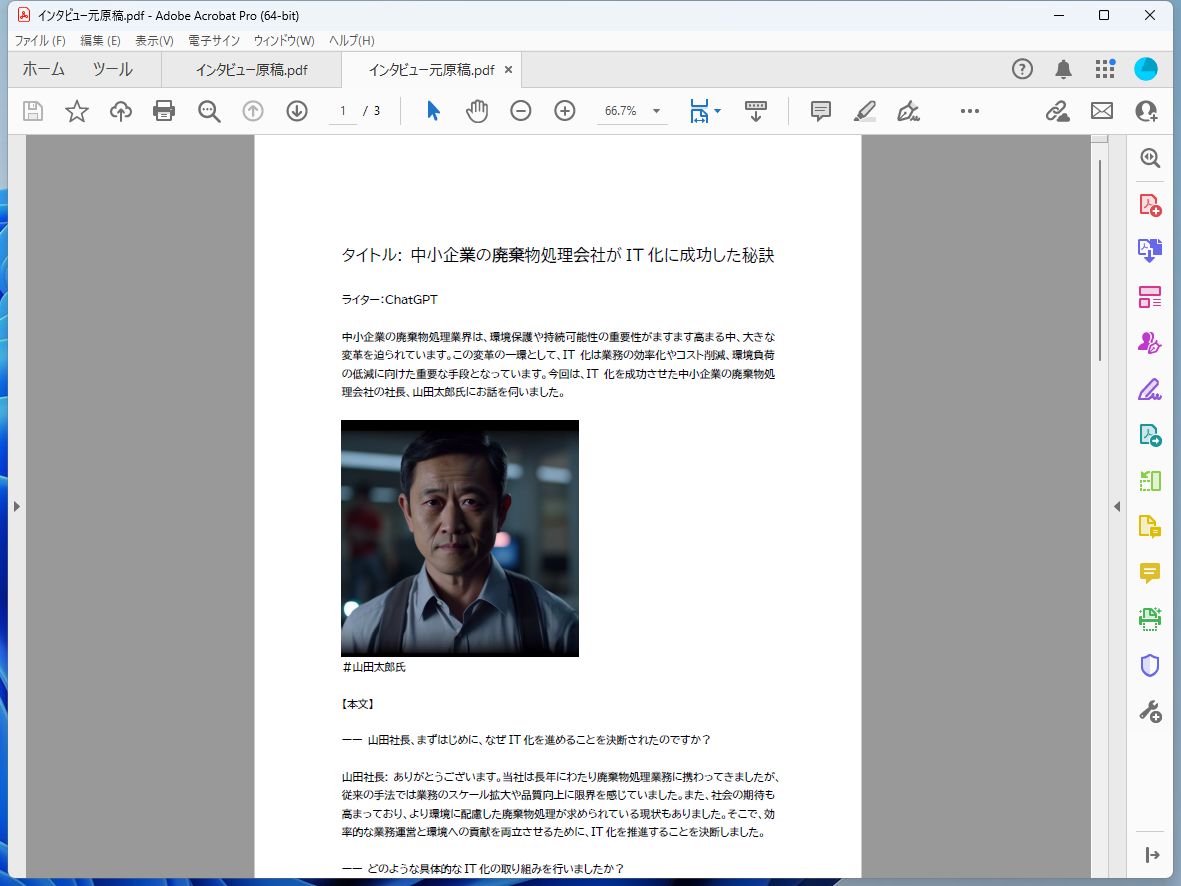This screenshot has width=1181, height=886.
Task: Send file by email using the envelope icon
Action: pos(1101,111)
